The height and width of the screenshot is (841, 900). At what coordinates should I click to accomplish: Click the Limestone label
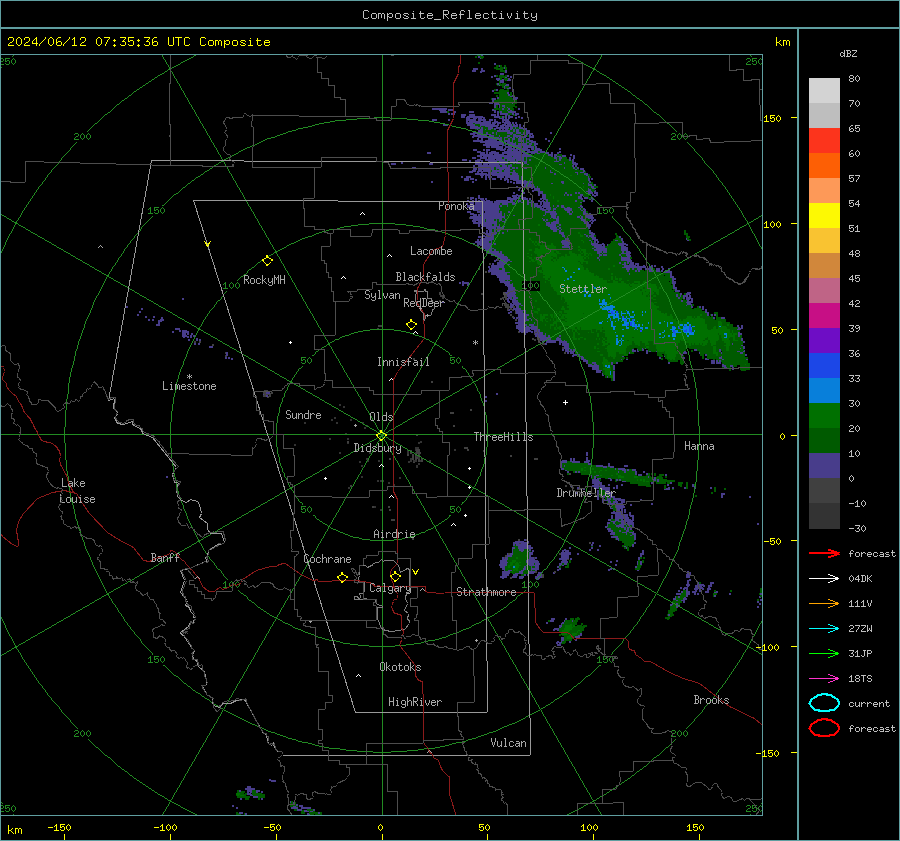pos(189,386)
